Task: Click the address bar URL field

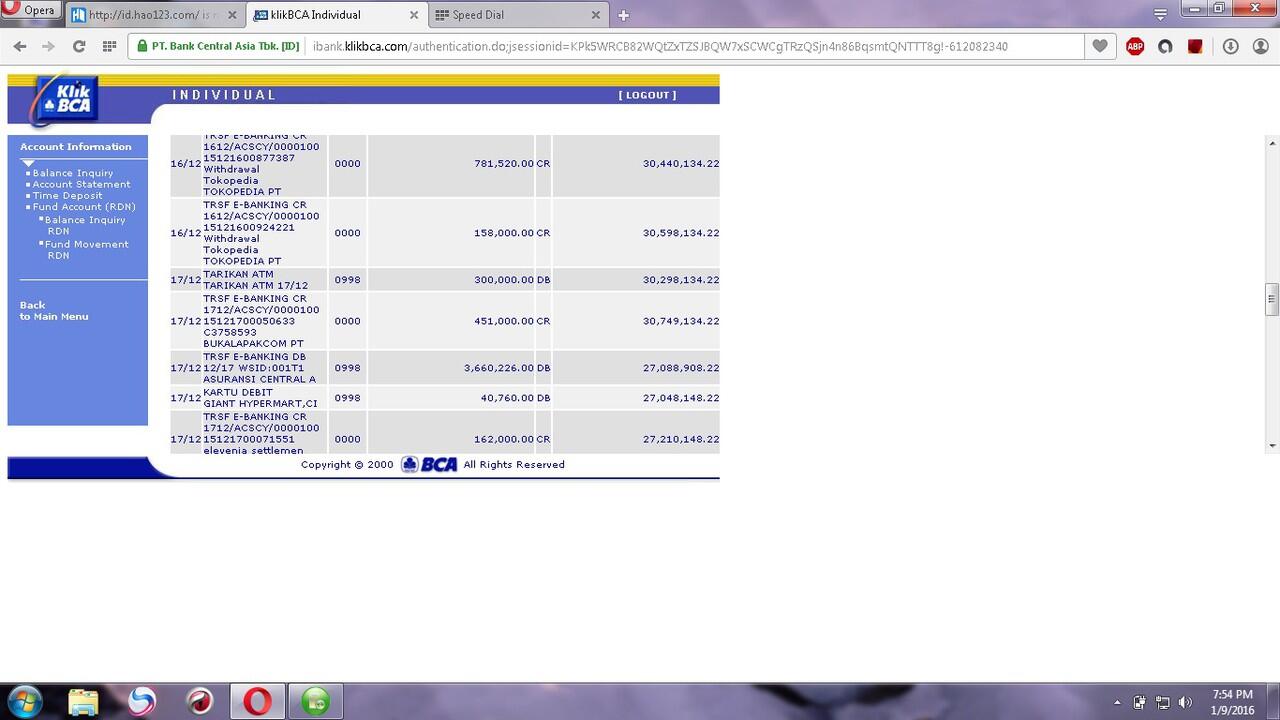Action: (660, 46)
